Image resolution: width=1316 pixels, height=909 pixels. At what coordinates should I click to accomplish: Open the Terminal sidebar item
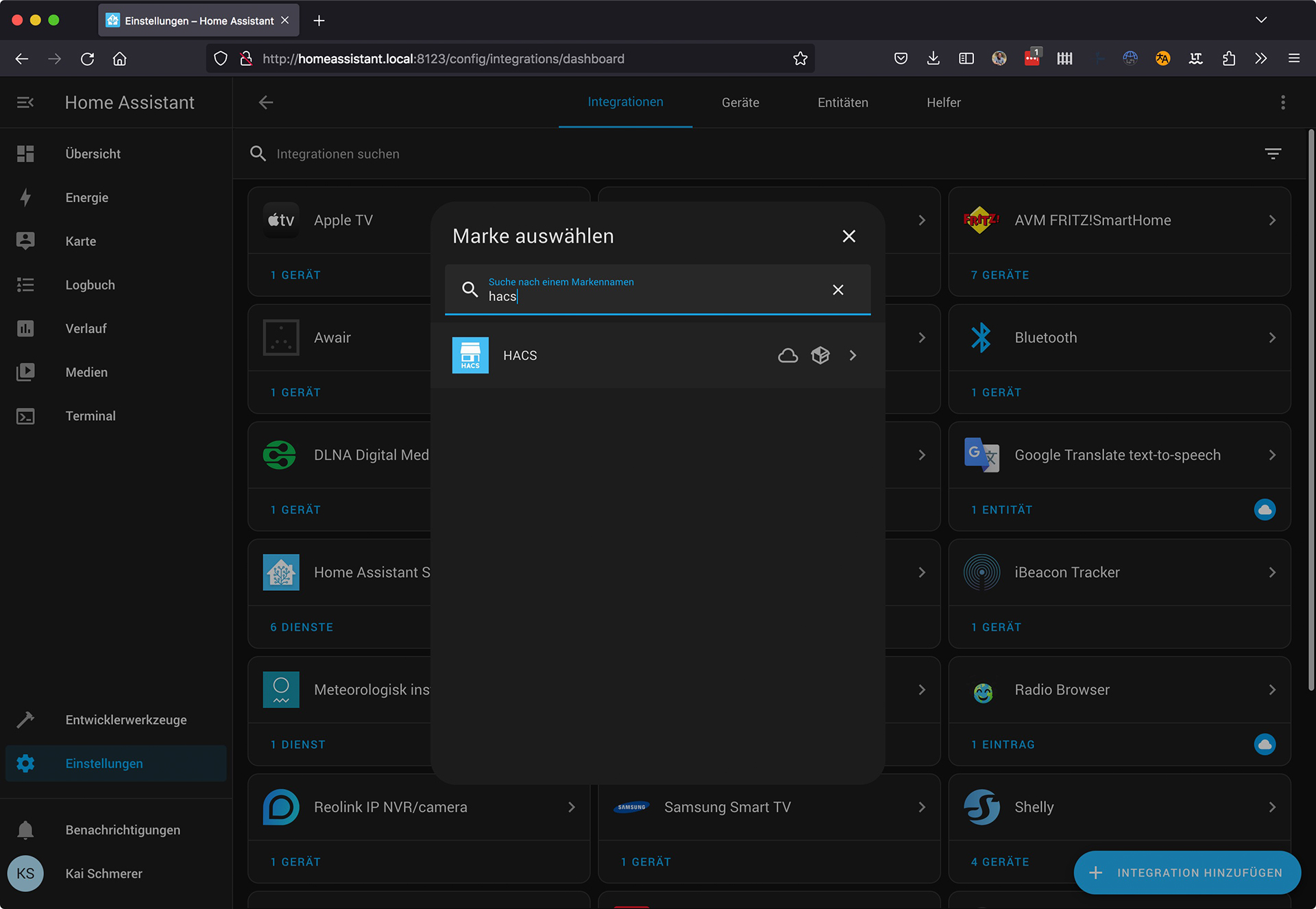[x=90, y=416]
